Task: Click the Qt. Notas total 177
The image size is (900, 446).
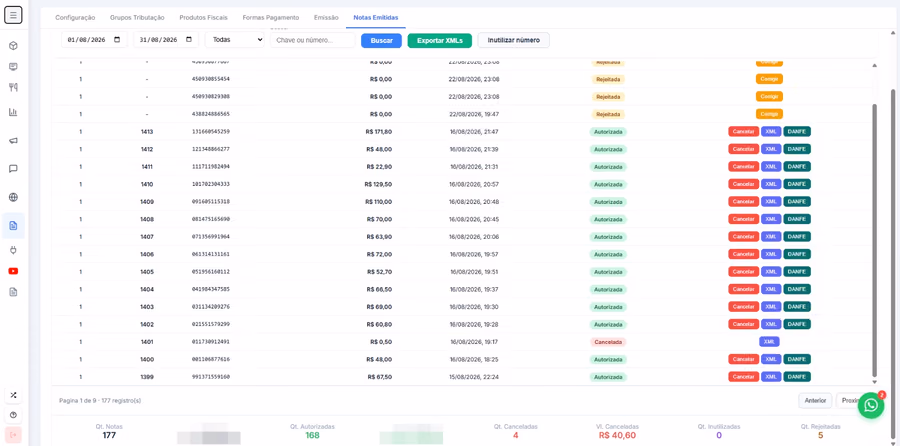Action: click(109, 435)
